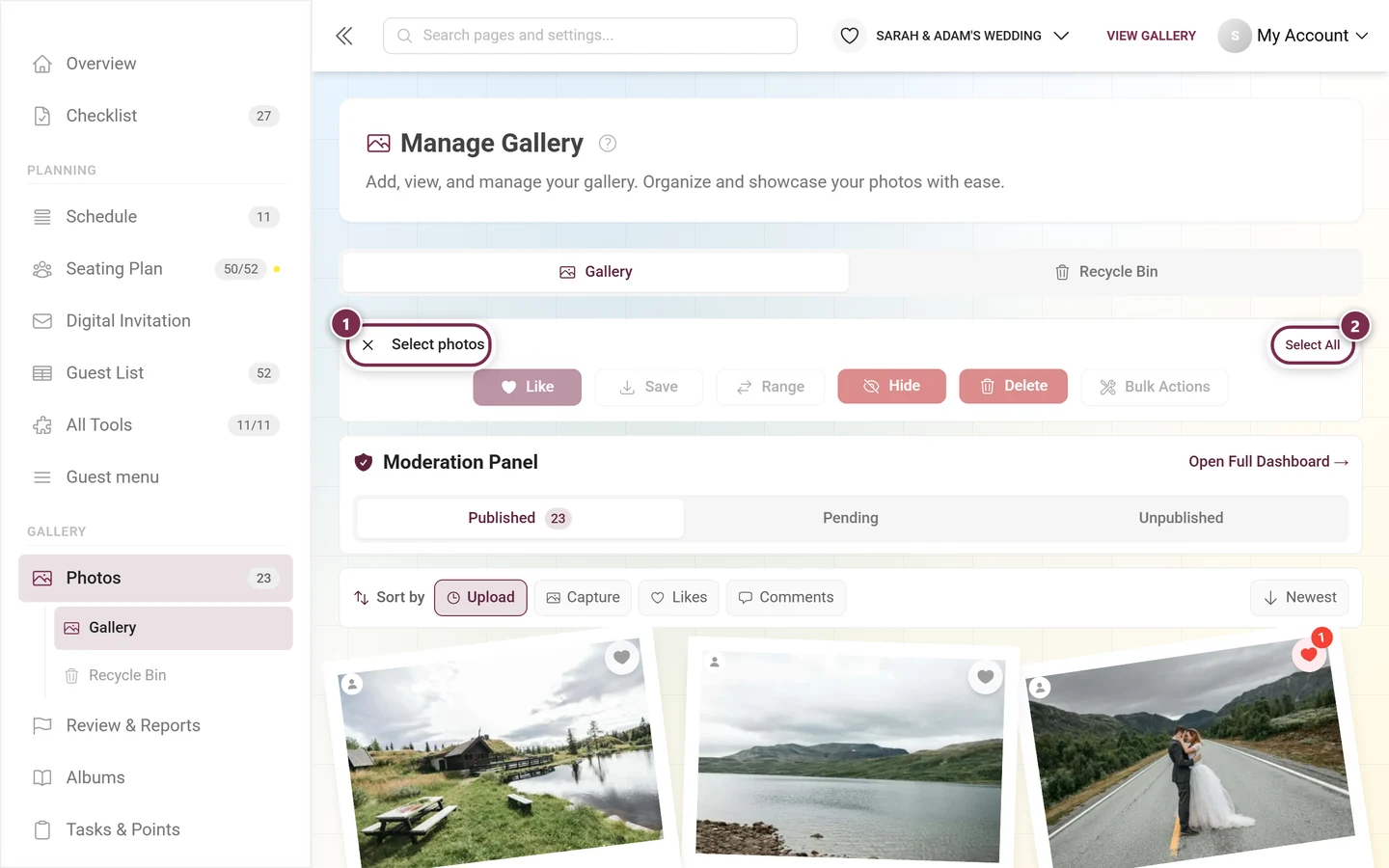Viewport: 1389px width, 868px height.
Task: Click the Select photos label
Action: [438, 344]
